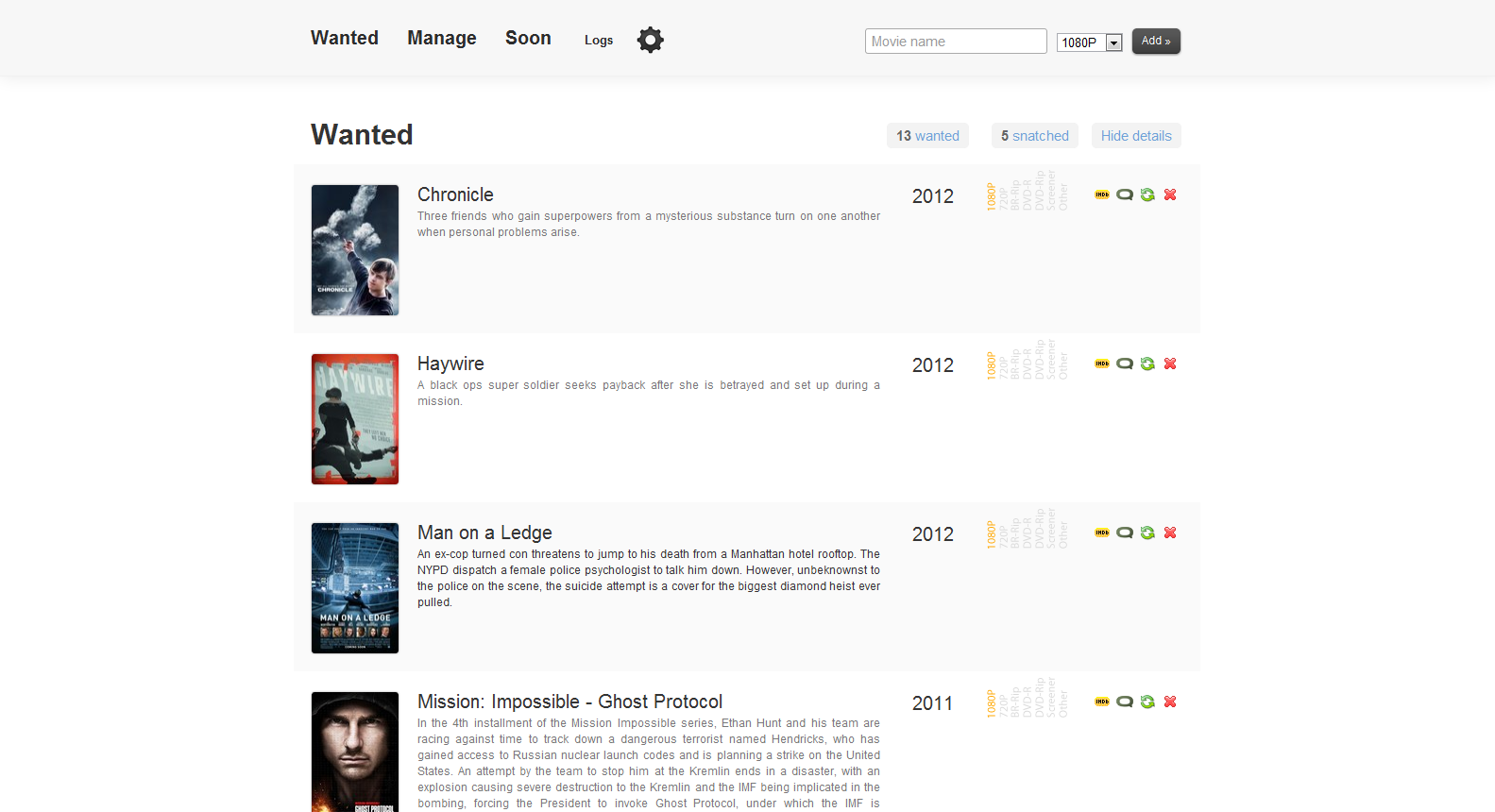
Task: Delete Chronicle from the wanted list
Action: pos(1170,195)
